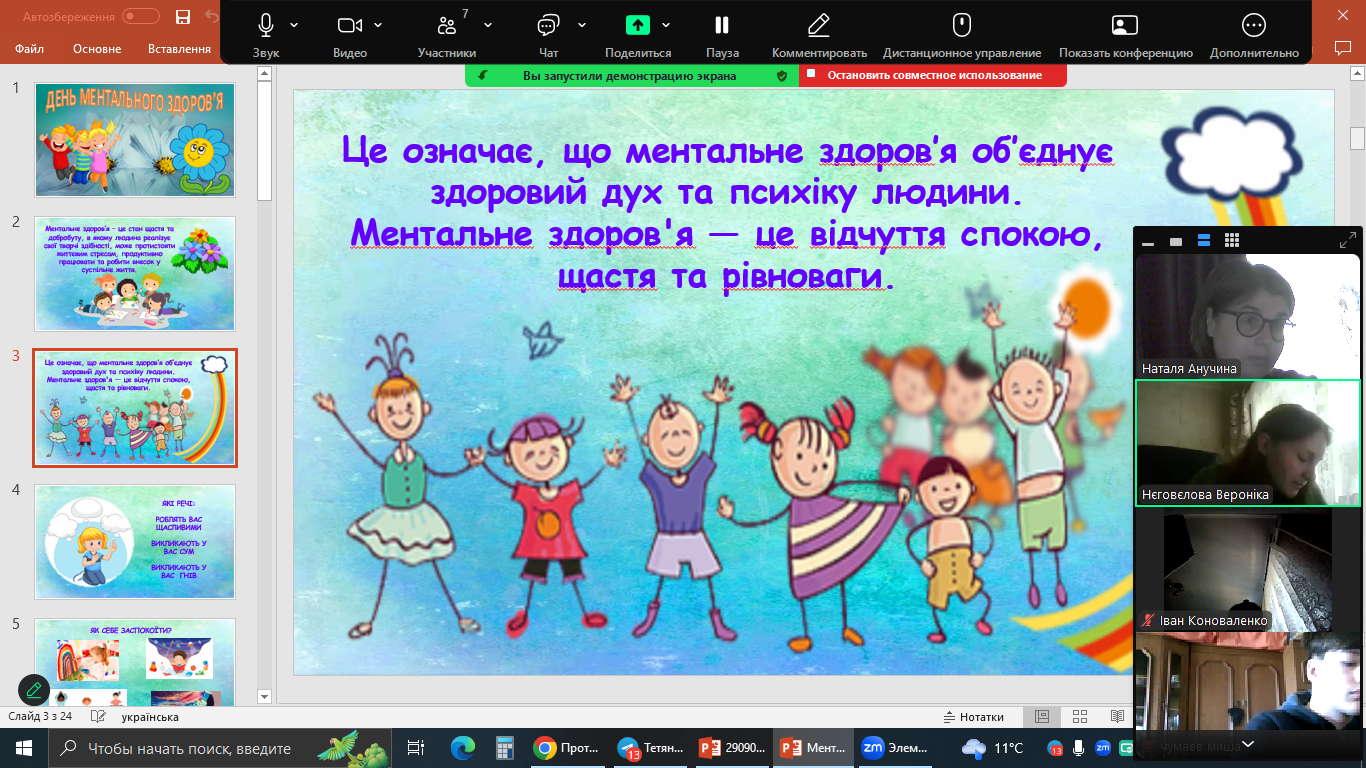Switch Zoom video panel to grid gallery view
Screen dimensions: 1366x768
click(x=1232, y=241)
